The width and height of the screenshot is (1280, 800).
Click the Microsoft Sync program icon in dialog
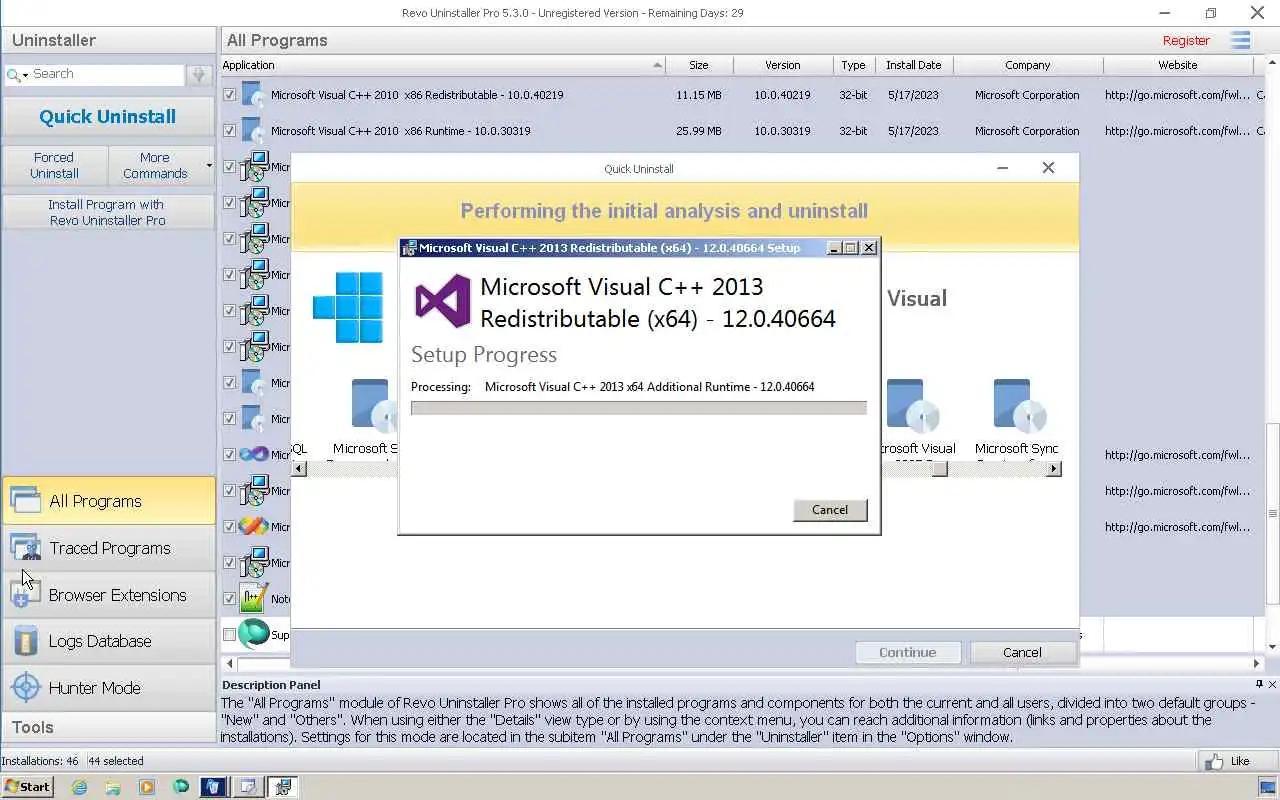(x=1019, y=405)
